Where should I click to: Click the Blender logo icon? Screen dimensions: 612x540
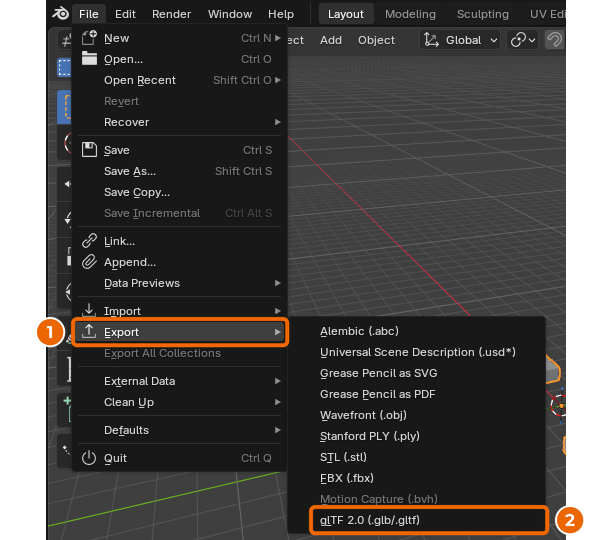pos(60,14)
